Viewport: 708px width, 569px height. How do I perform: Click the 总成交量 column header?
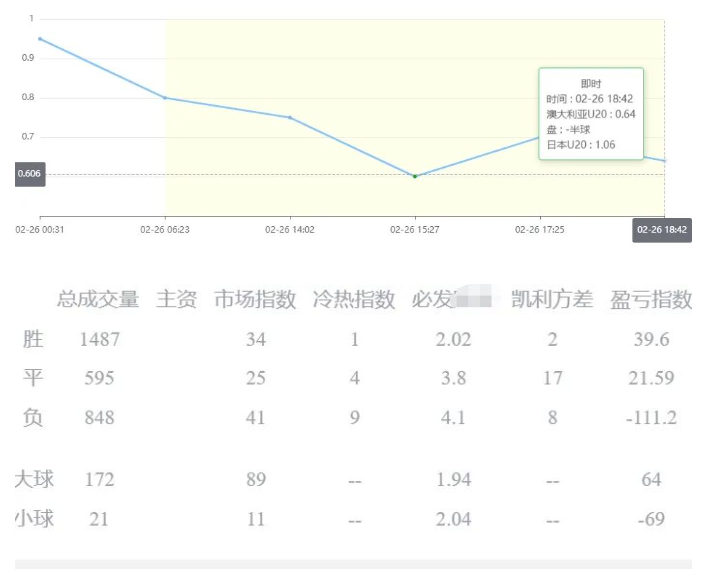click(98, 299)
